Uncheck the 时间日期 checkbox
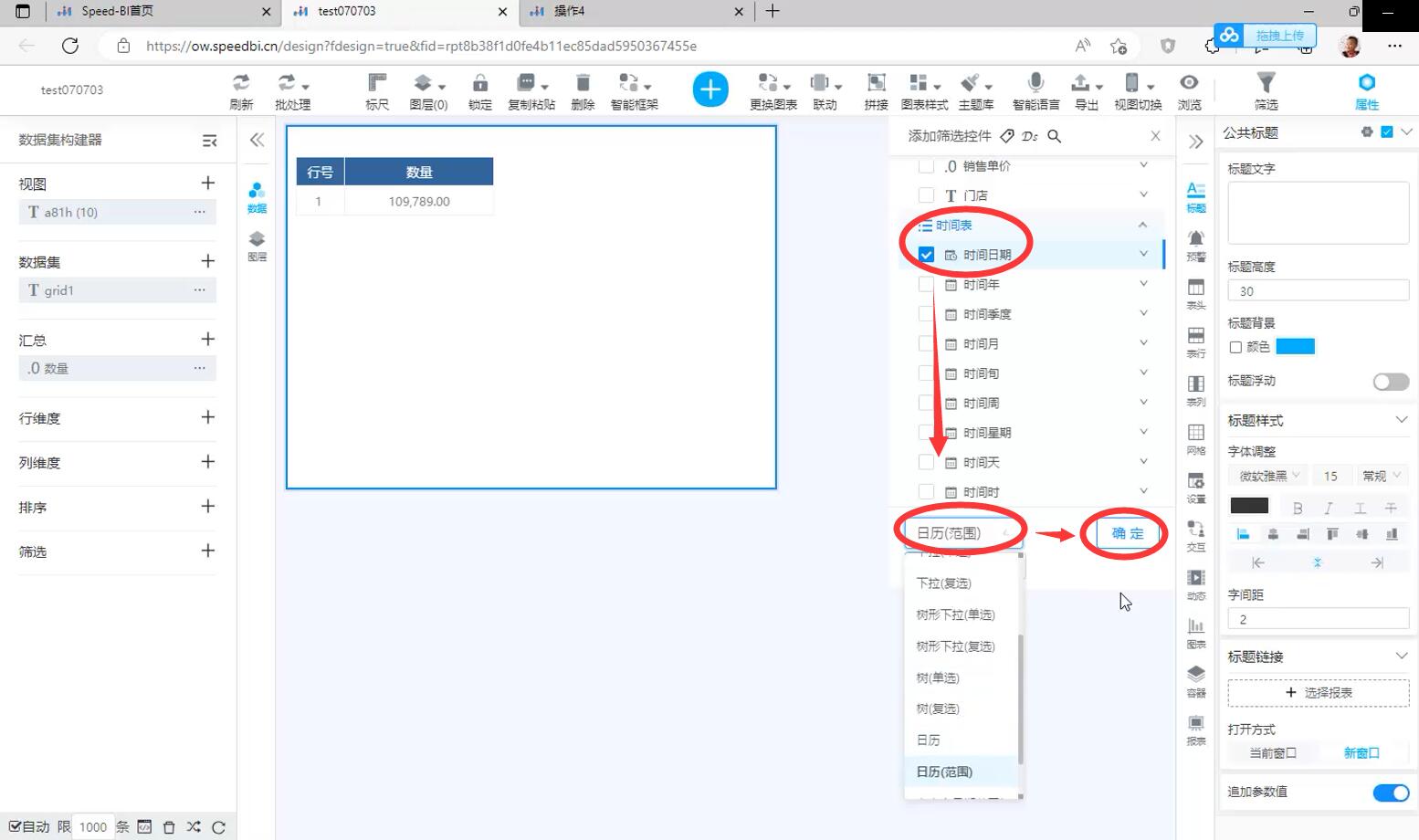 pyautogui.click(x=926, y=255)
